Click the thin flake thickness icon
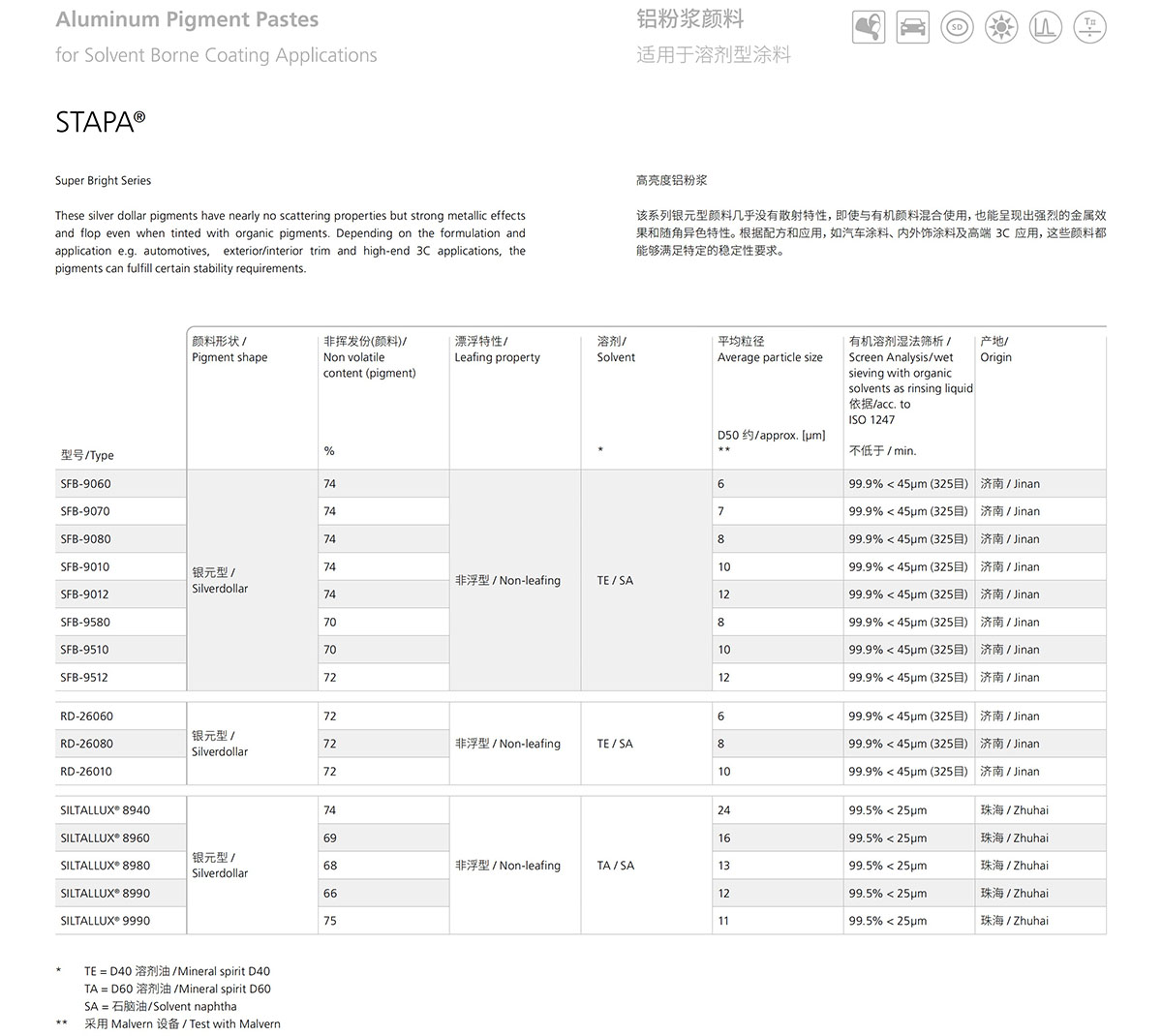This screenshot has height=1036, width=1162. [1090, 27]
